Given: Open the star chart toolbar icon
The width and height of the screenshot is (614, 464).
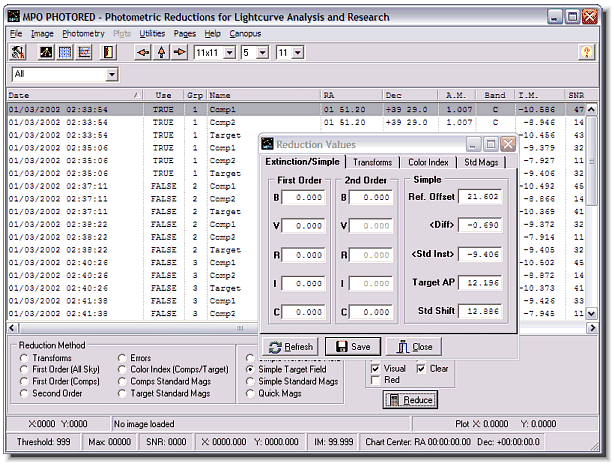Looking at the screenshot, I should click(46, 52).
